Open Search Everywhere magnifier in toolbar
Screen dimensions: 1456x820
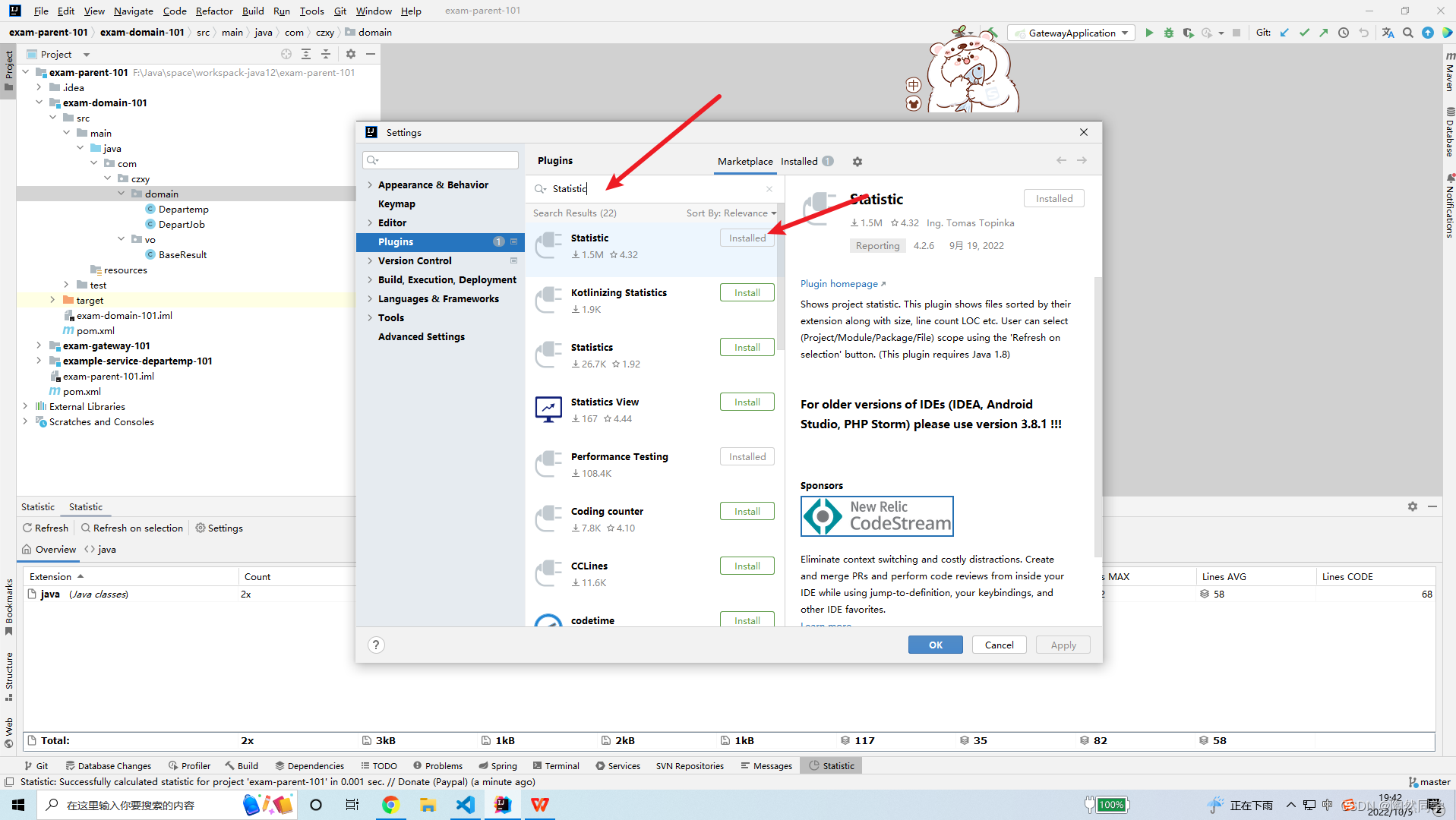coord(1408,33)
